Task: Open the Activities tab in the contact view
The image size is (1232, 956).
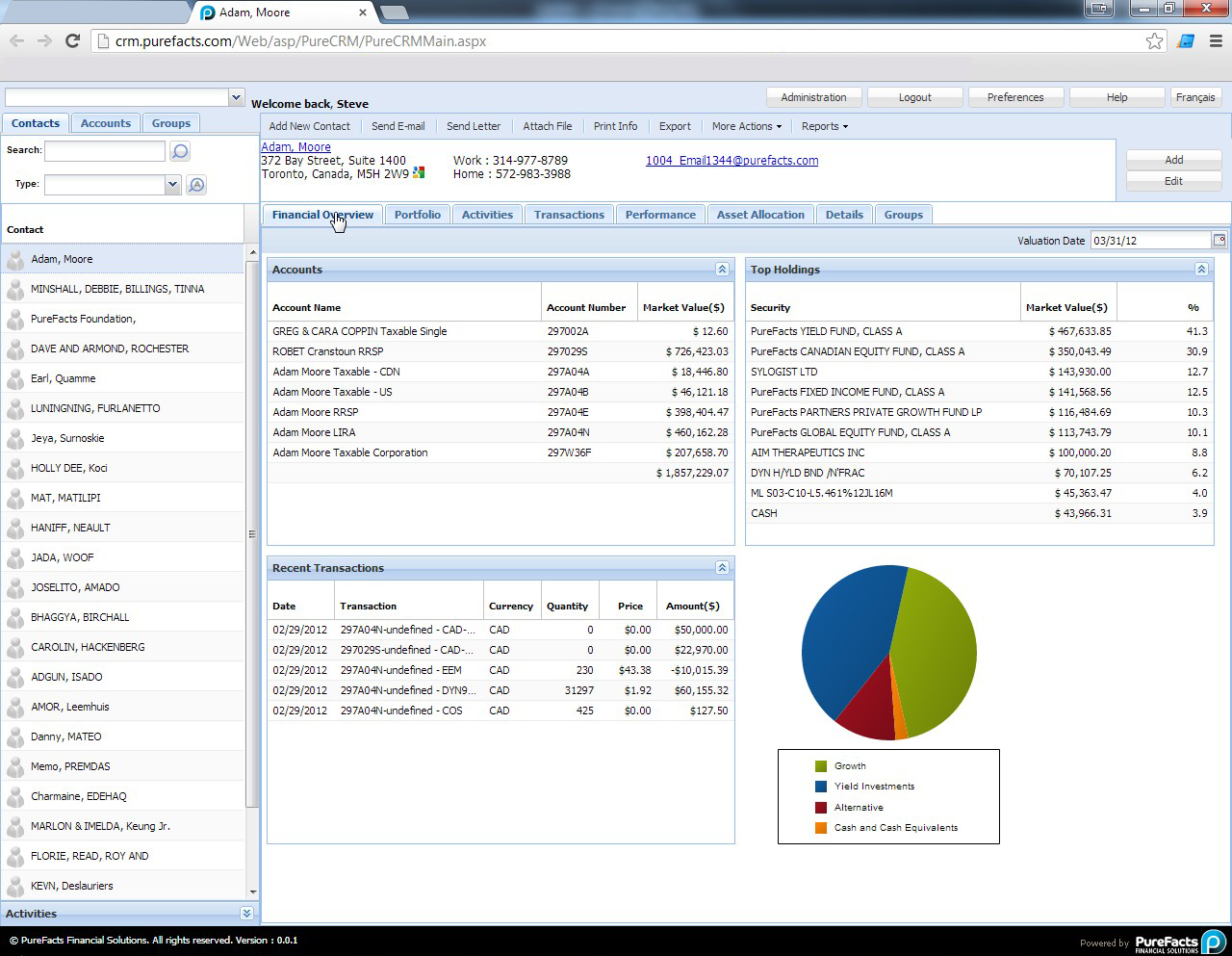Action: pyautogui.click(x=487, y=215)
